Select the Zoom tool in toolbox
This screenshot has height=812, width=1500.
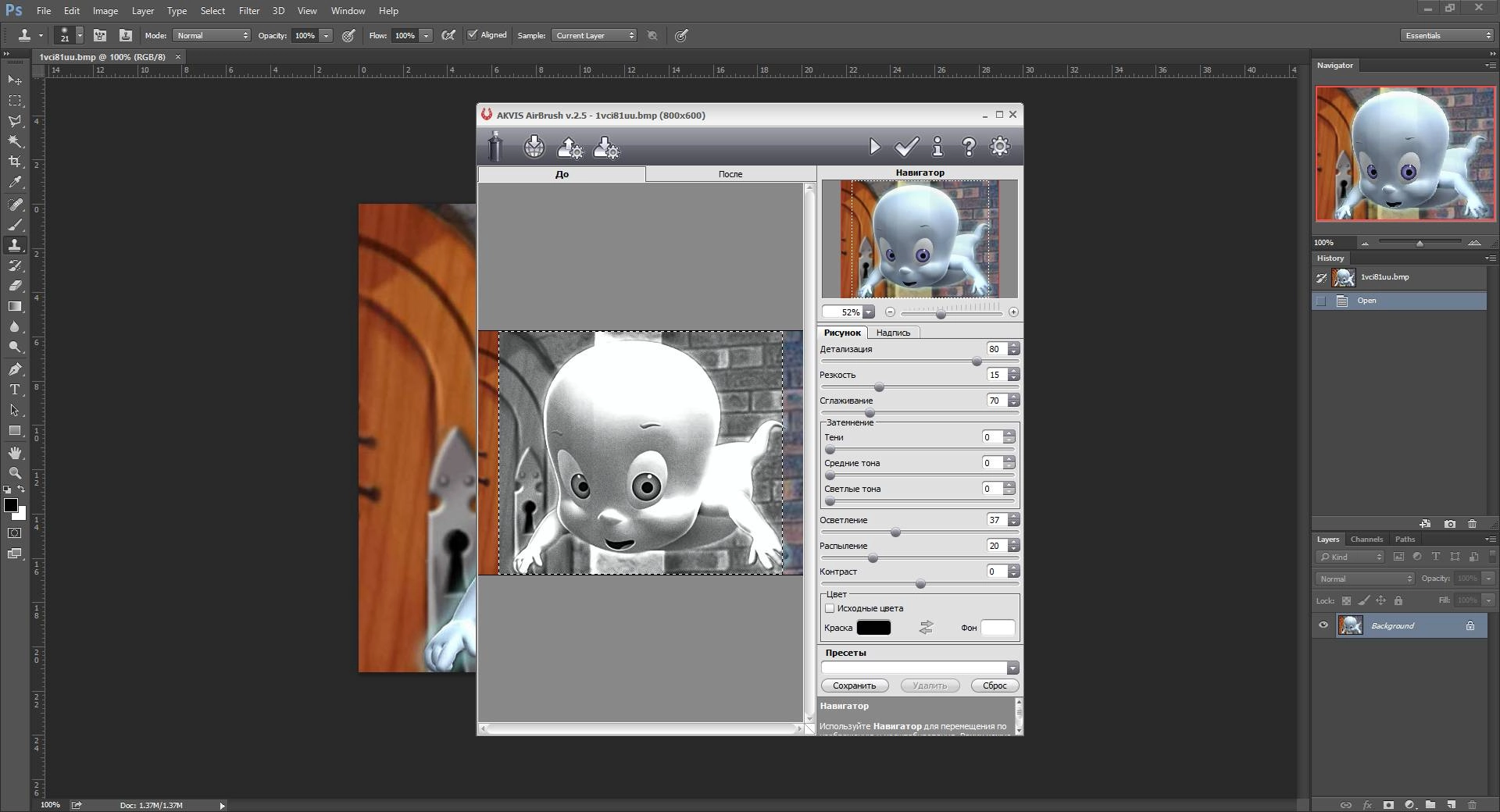(15, 473)
